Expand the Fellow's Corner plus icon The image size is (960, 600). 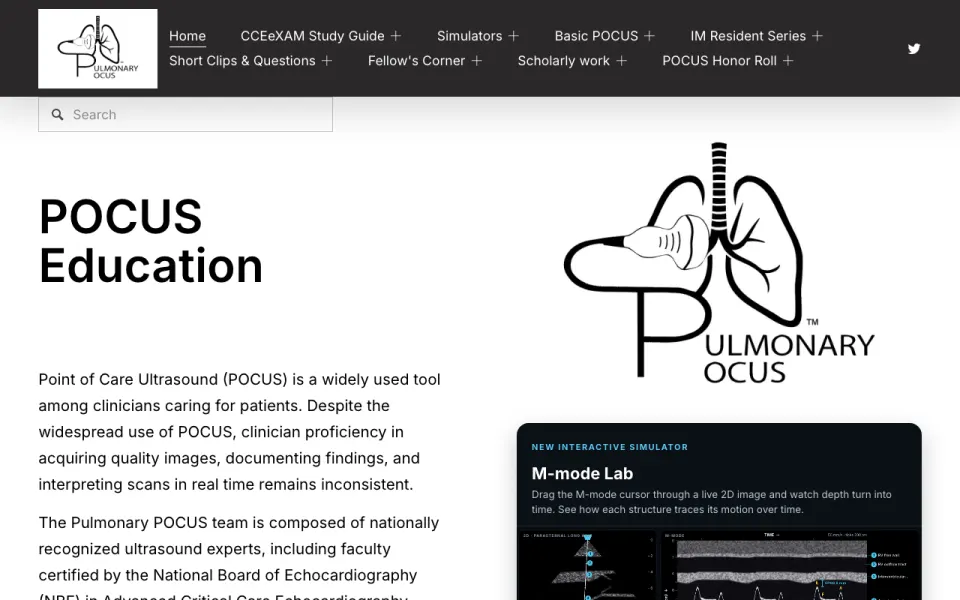click(476, 61)
